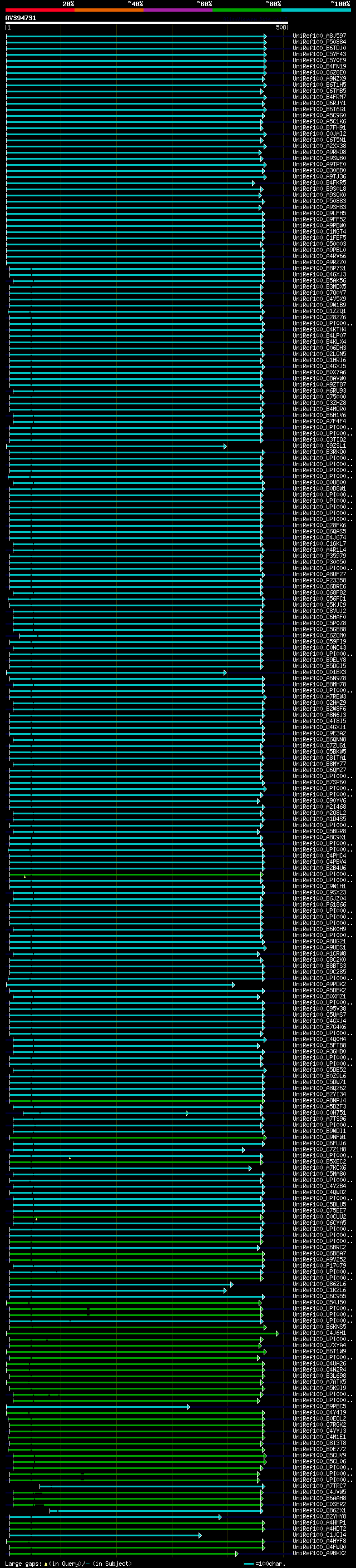356x1568 pixels.
Task: Click hit label UniRef100_A7TRC7
Action: point(319,1486)
